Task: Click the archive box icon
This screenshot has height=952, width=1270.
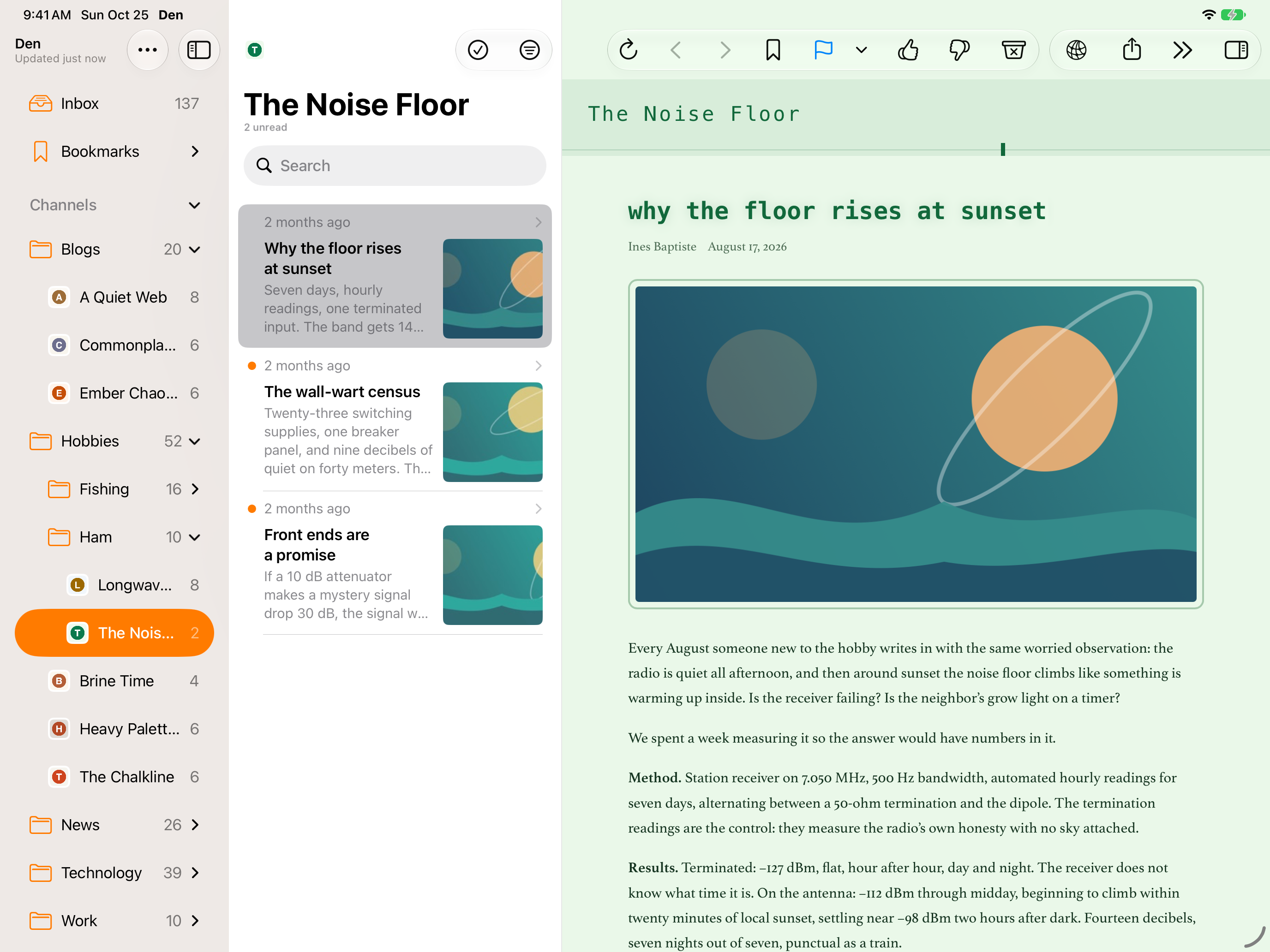Action: pos(1014,50)
